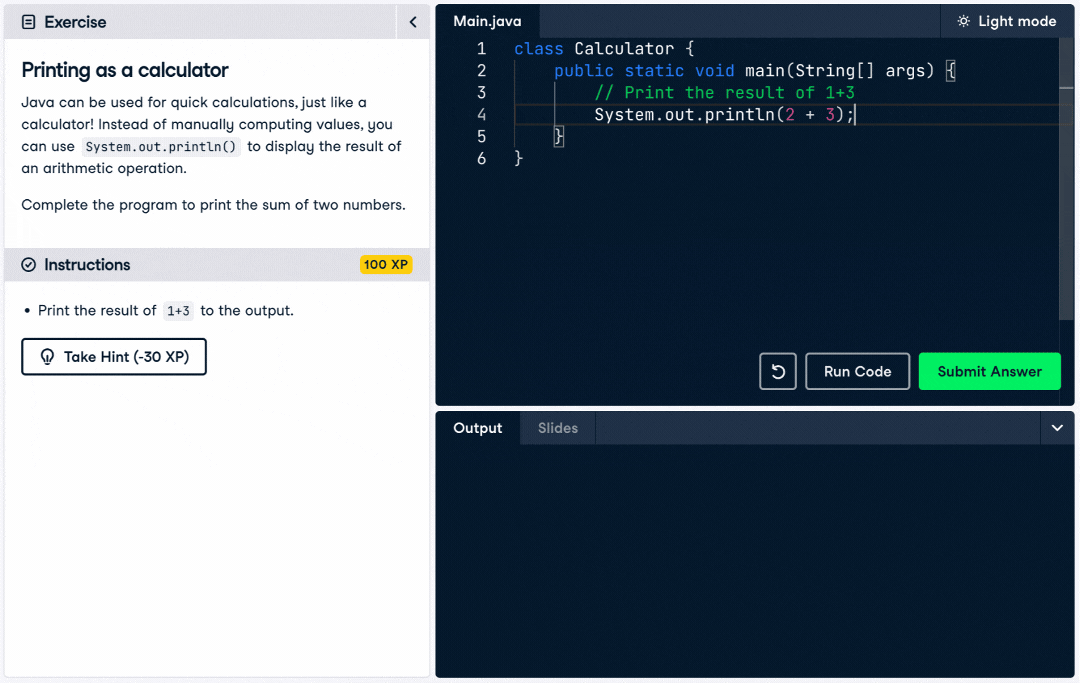Viewport: 1080px width, 683px height.
Task: Click the inline 1+3 code in instructions
Action: point(178,311)
